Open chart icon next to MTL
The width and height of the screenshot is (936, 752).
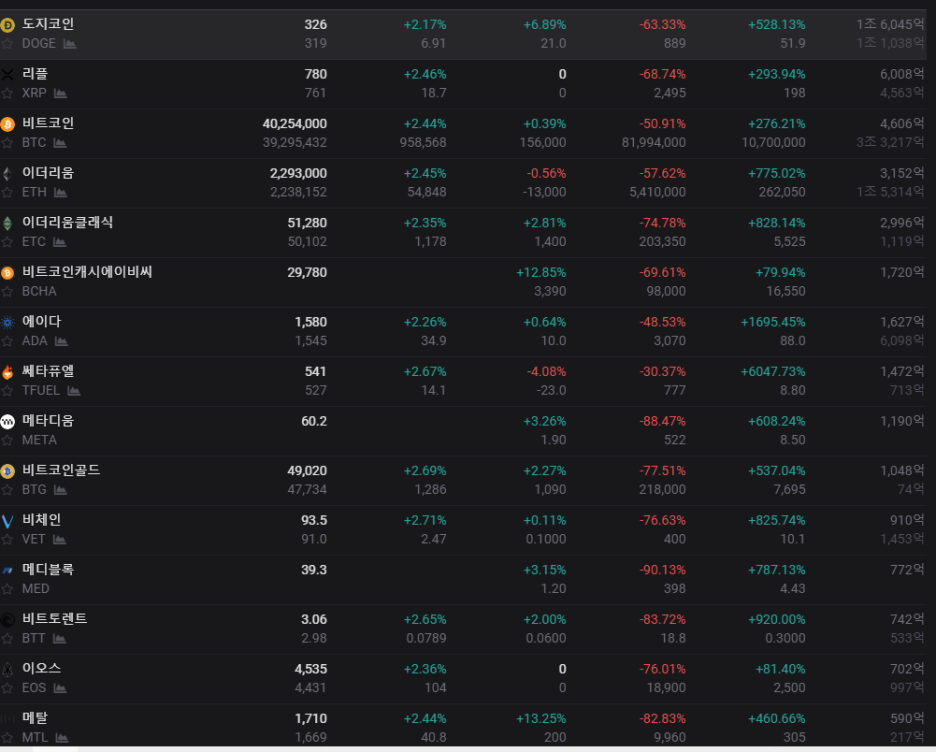point(62,737)
